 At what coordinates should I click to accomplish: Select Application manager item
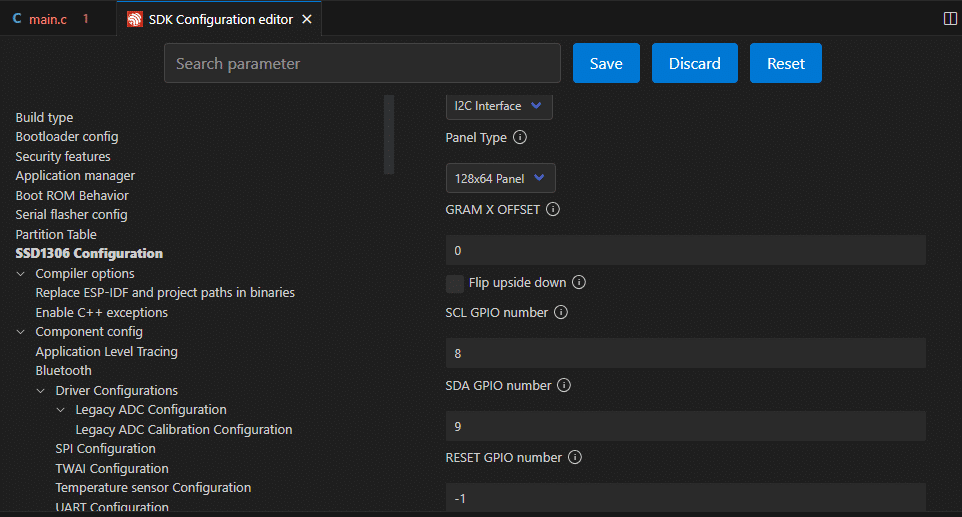pos(75,175)
